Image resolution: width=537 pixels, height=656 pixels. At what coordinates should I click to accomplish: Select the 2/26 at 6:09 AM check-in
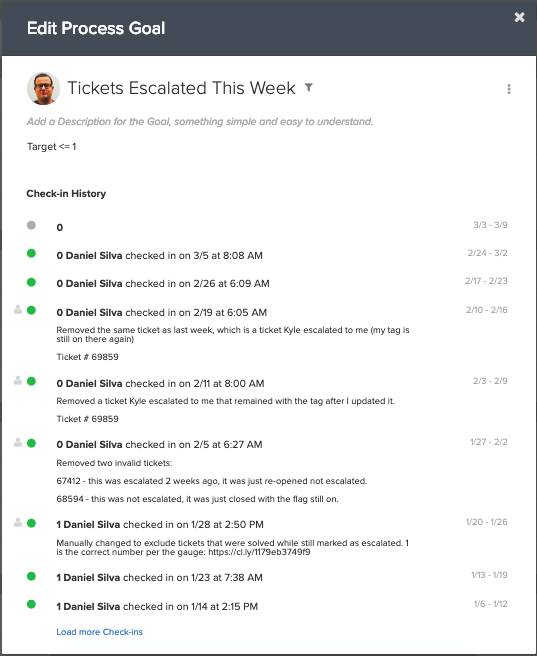pyautogui.click(x=163, y=284)
